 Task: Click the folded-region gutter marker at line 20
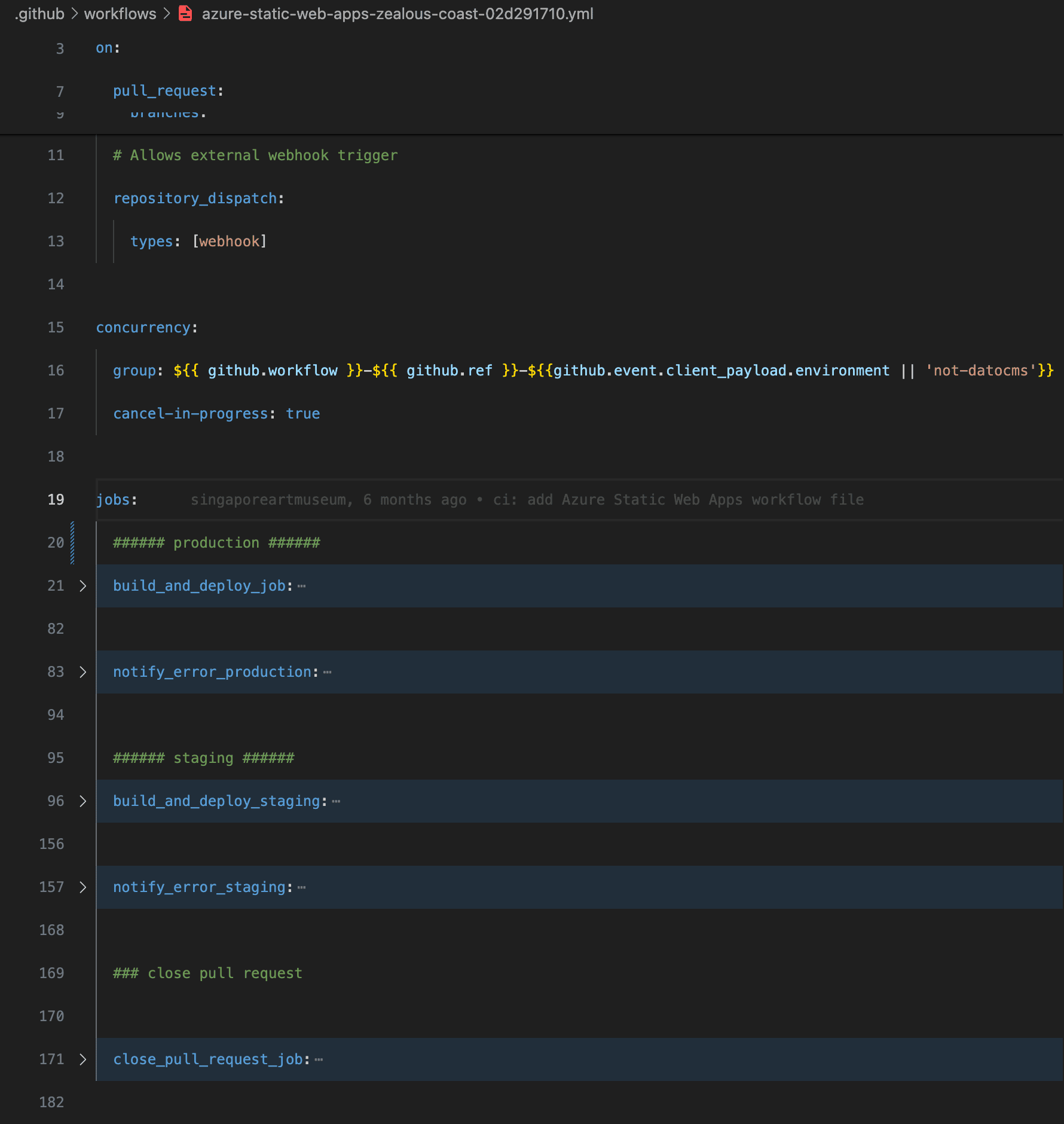click(72, 542)
